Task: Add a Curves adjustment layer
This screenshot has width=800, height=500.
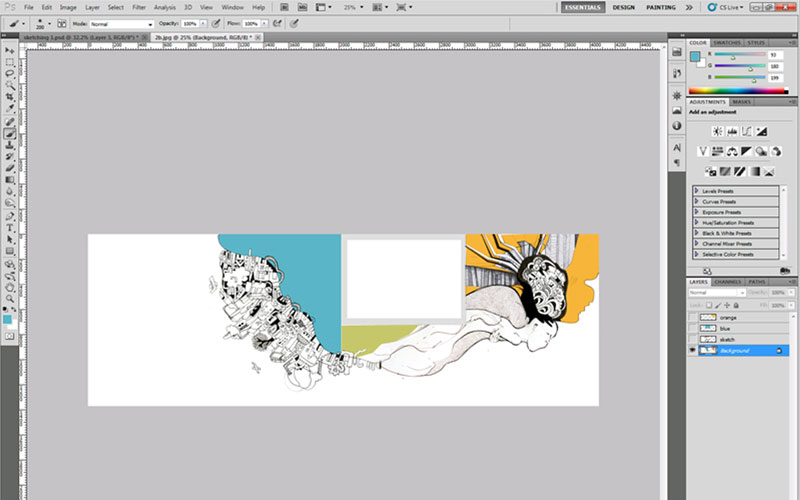Action: tap(746, 132)
